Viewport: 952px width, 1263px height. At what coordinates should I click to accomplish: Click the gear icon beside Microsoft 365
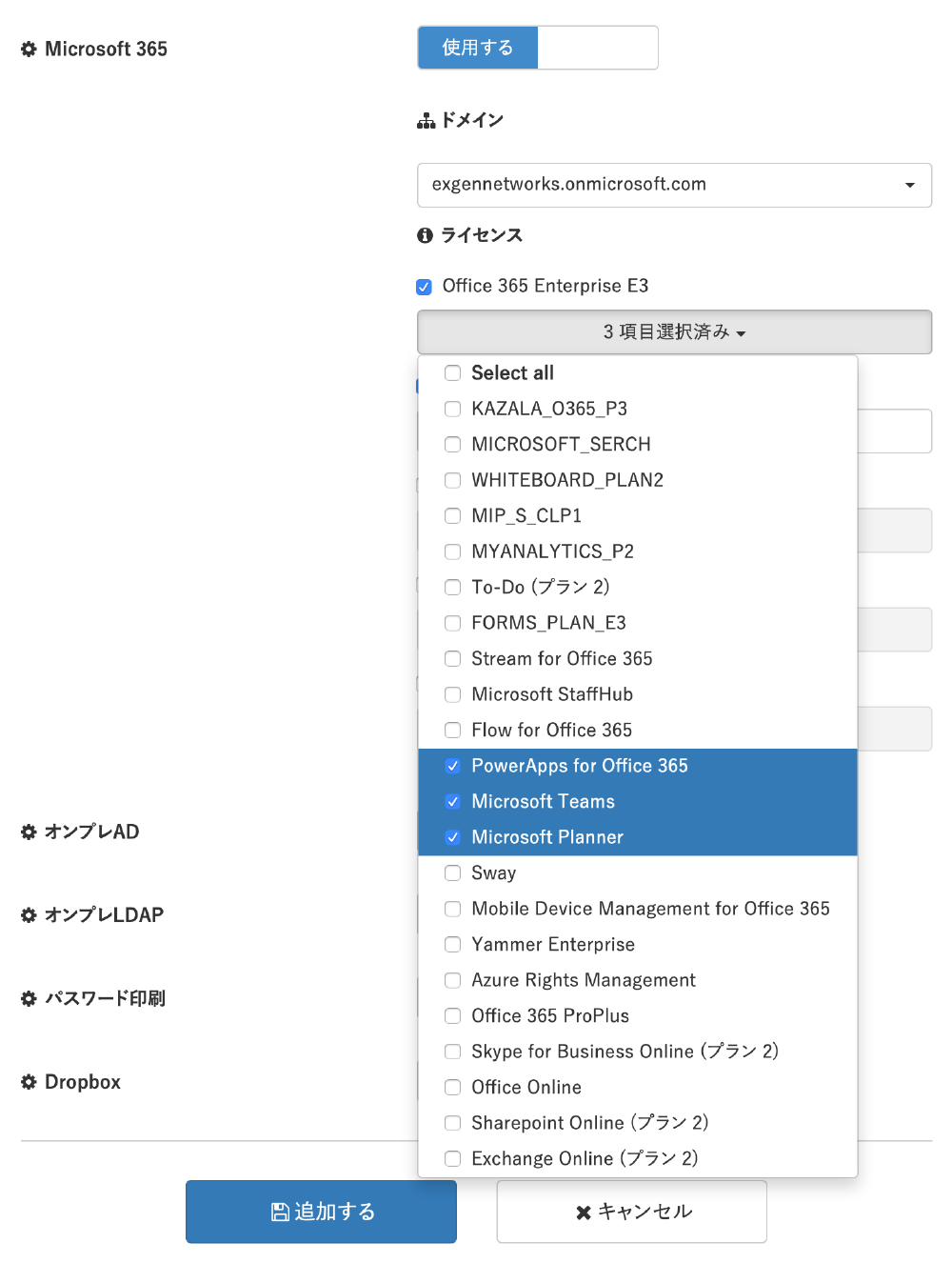click(29, 50)
